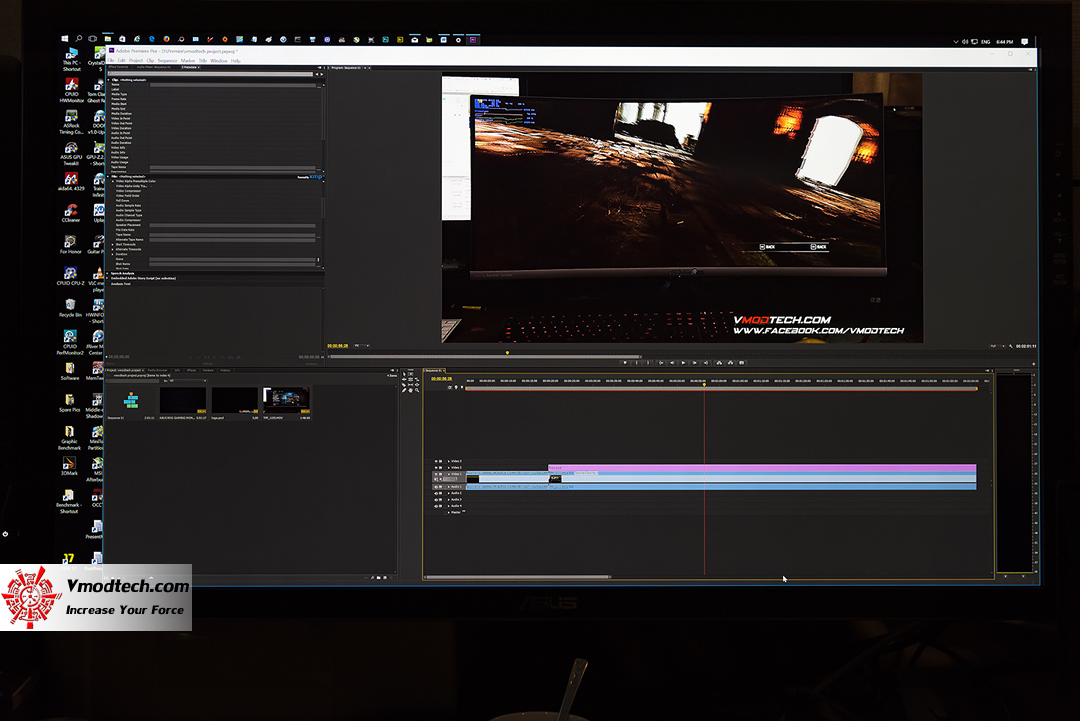1080x721 pixels.
Task: Open Firefox from the taskbar
Action: click(x=167, y=39)
